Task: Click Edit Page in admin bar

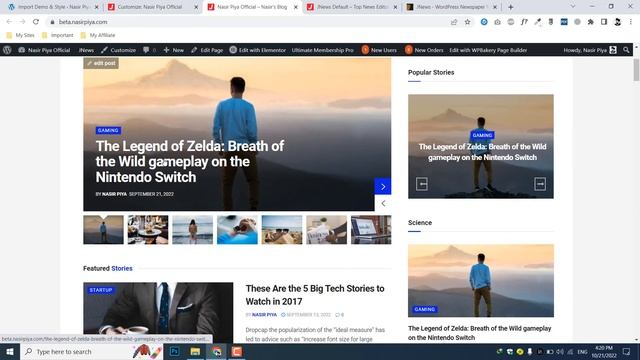Action: [207, 50]
